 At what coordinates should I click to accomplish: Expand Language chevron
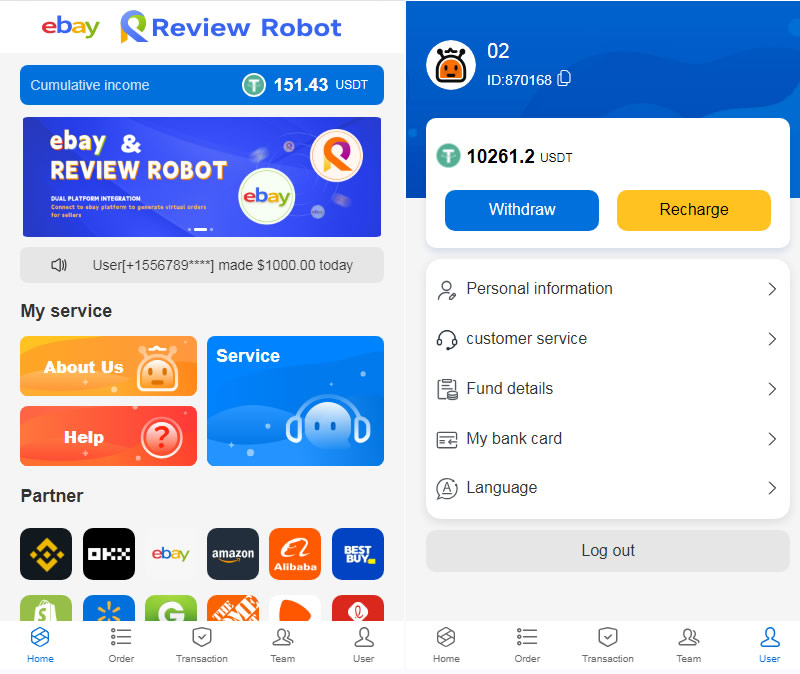pyautogui.click(x=772, y=488)
